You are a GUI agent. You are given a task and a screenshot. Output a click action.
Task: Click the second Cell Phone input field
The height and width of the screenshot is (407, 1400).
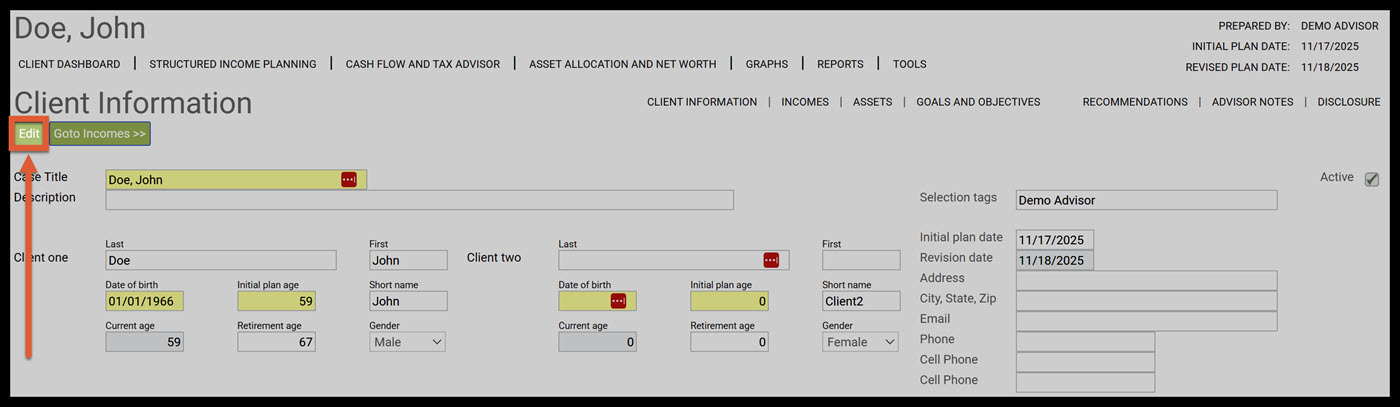click(x=1085, y=382)
